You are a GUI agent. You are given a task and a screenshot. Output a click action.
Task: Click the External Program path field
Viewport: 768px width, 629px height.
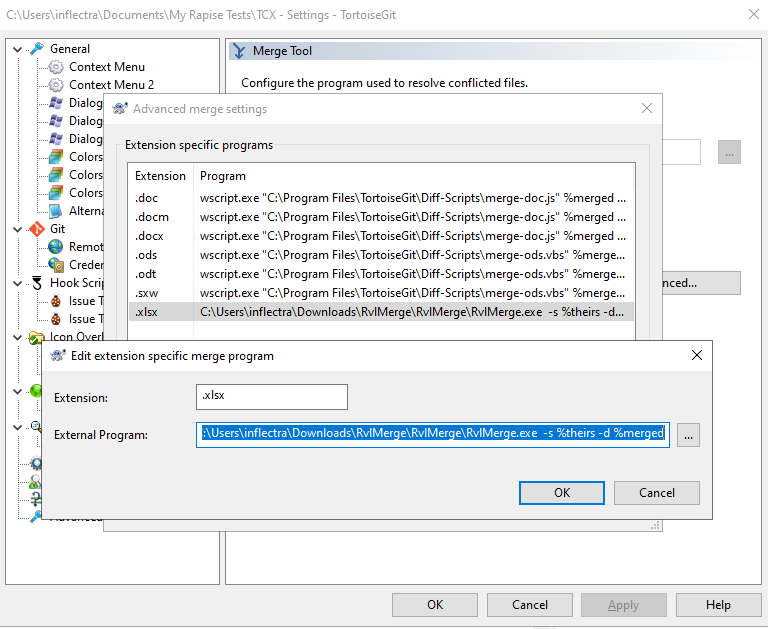click(x=433, y=434)
